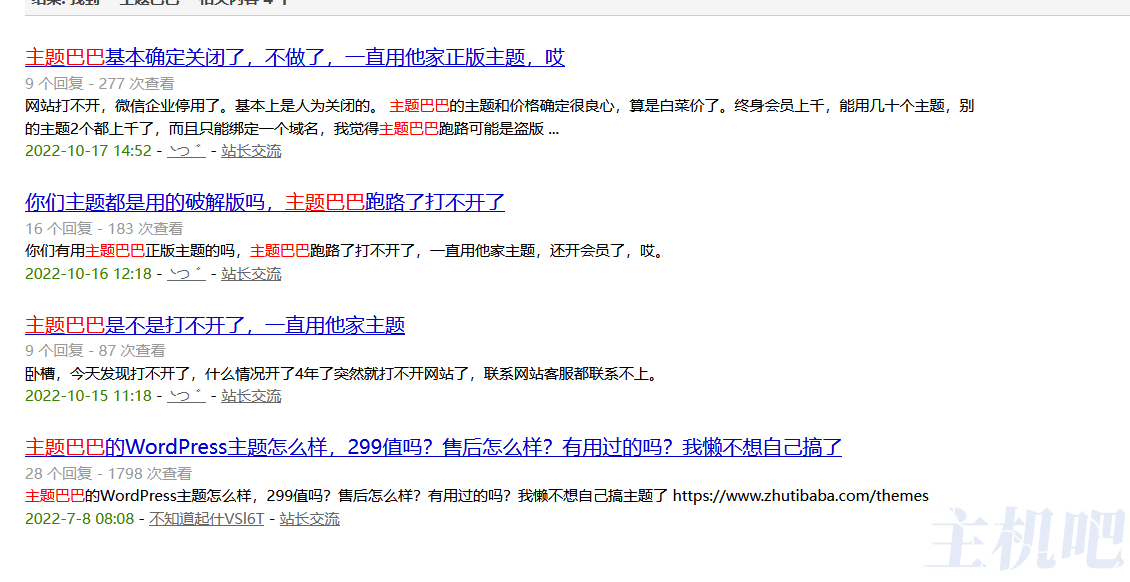Screen dimensions: 1130x582
Task: Click text '28 个回复 - 1798 次查看'
Action: (109, 473)
